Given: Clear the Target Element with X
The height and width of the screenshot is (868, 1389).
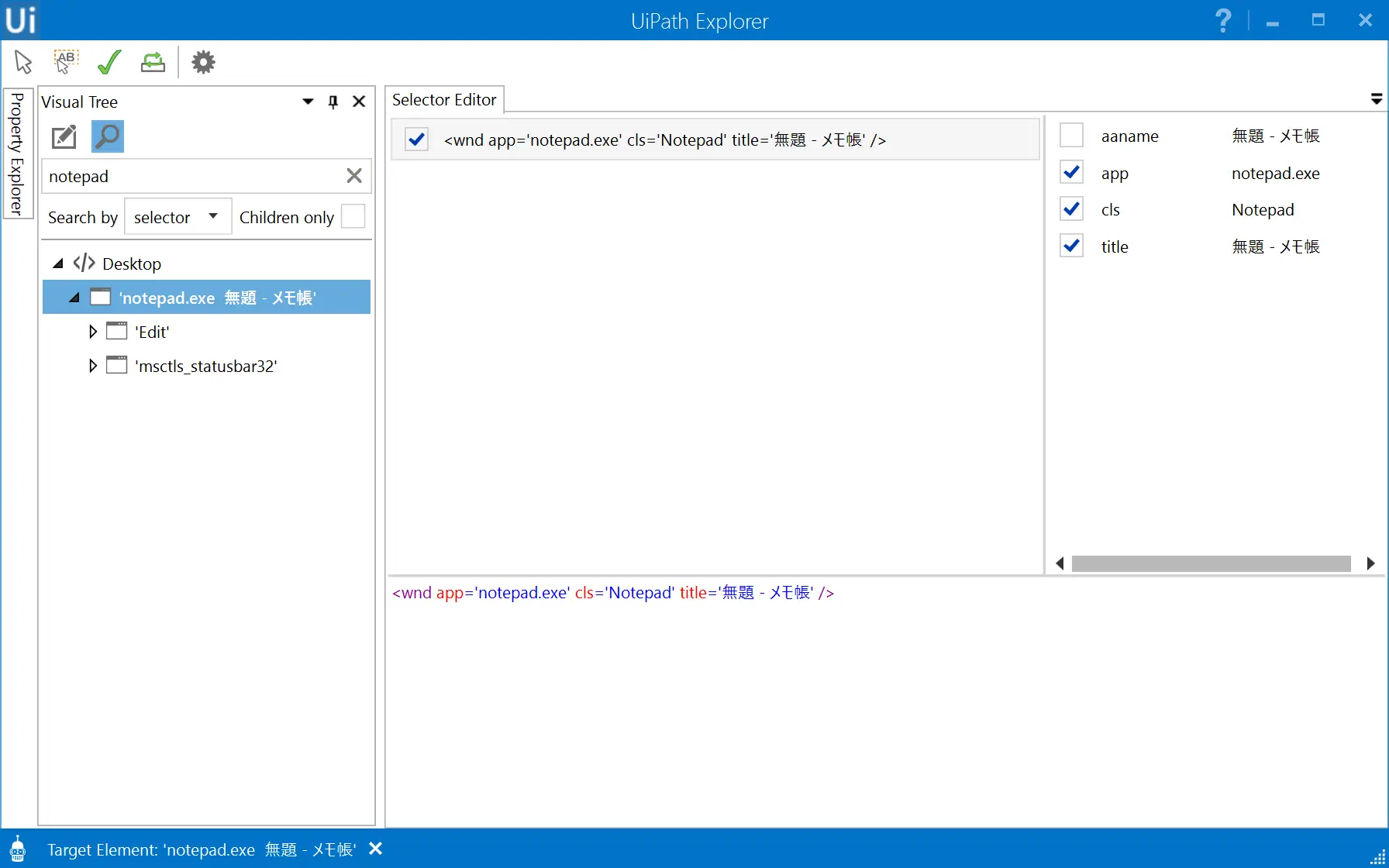Looking at the screenshot, I should [x=376, y=849].
